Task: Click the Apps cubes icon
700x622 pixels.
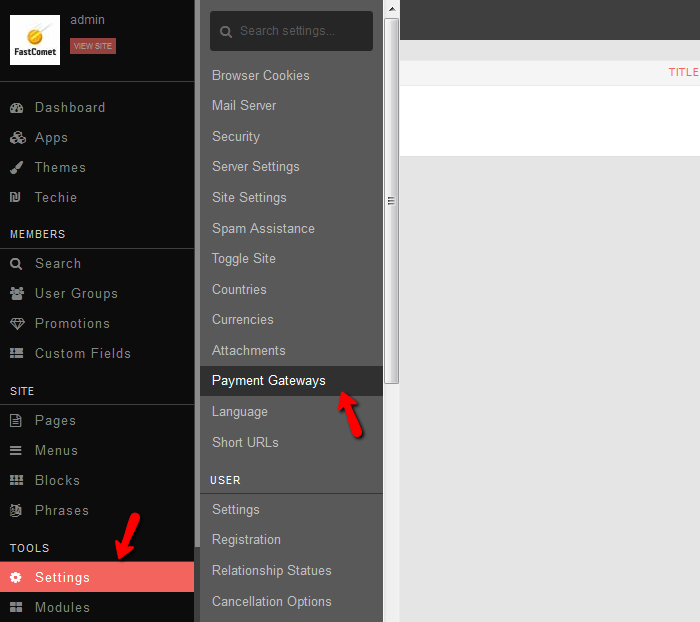Action: click(17, 138)
